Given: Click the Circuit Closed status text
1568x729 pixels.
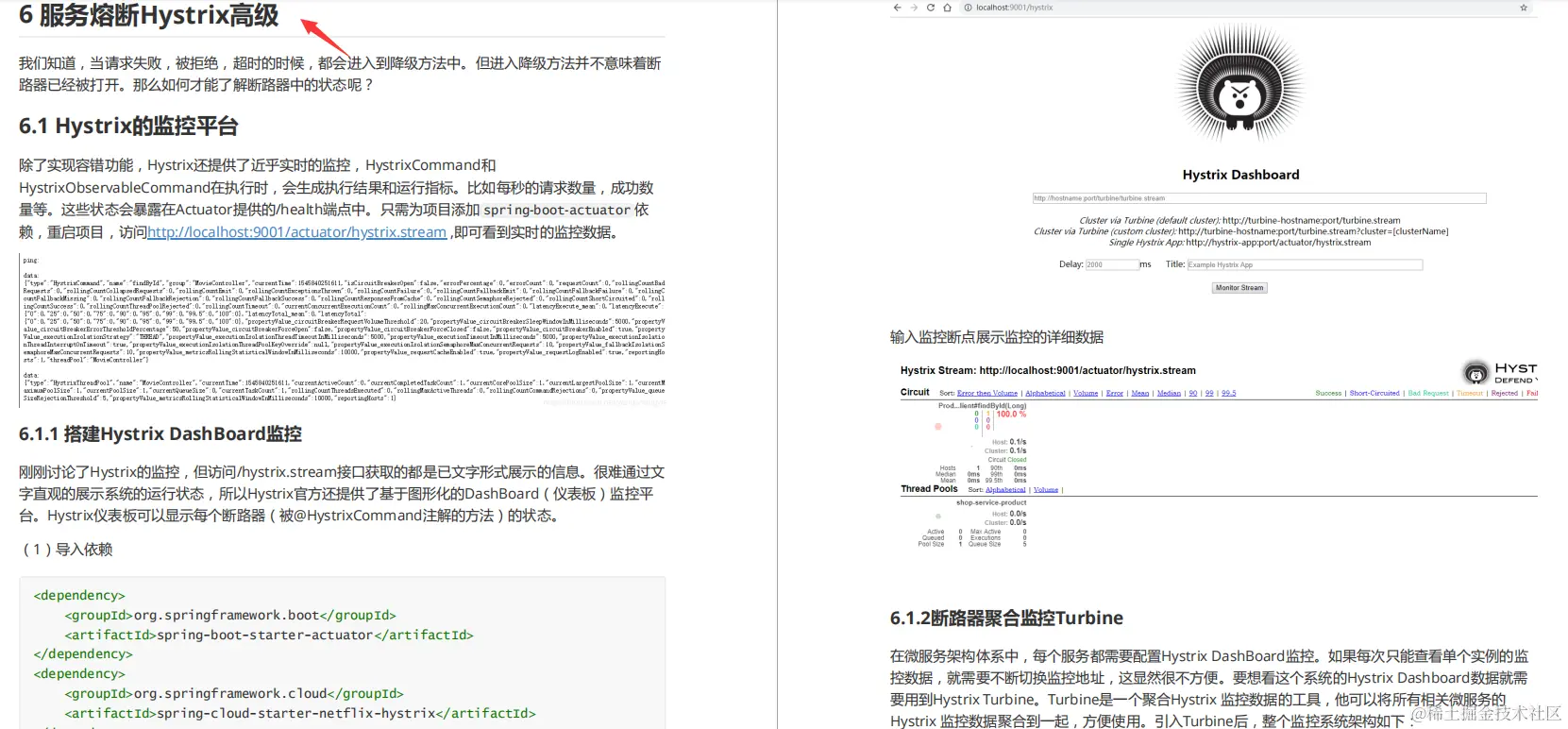Looking at the screenshot, I should point(1007,460).
